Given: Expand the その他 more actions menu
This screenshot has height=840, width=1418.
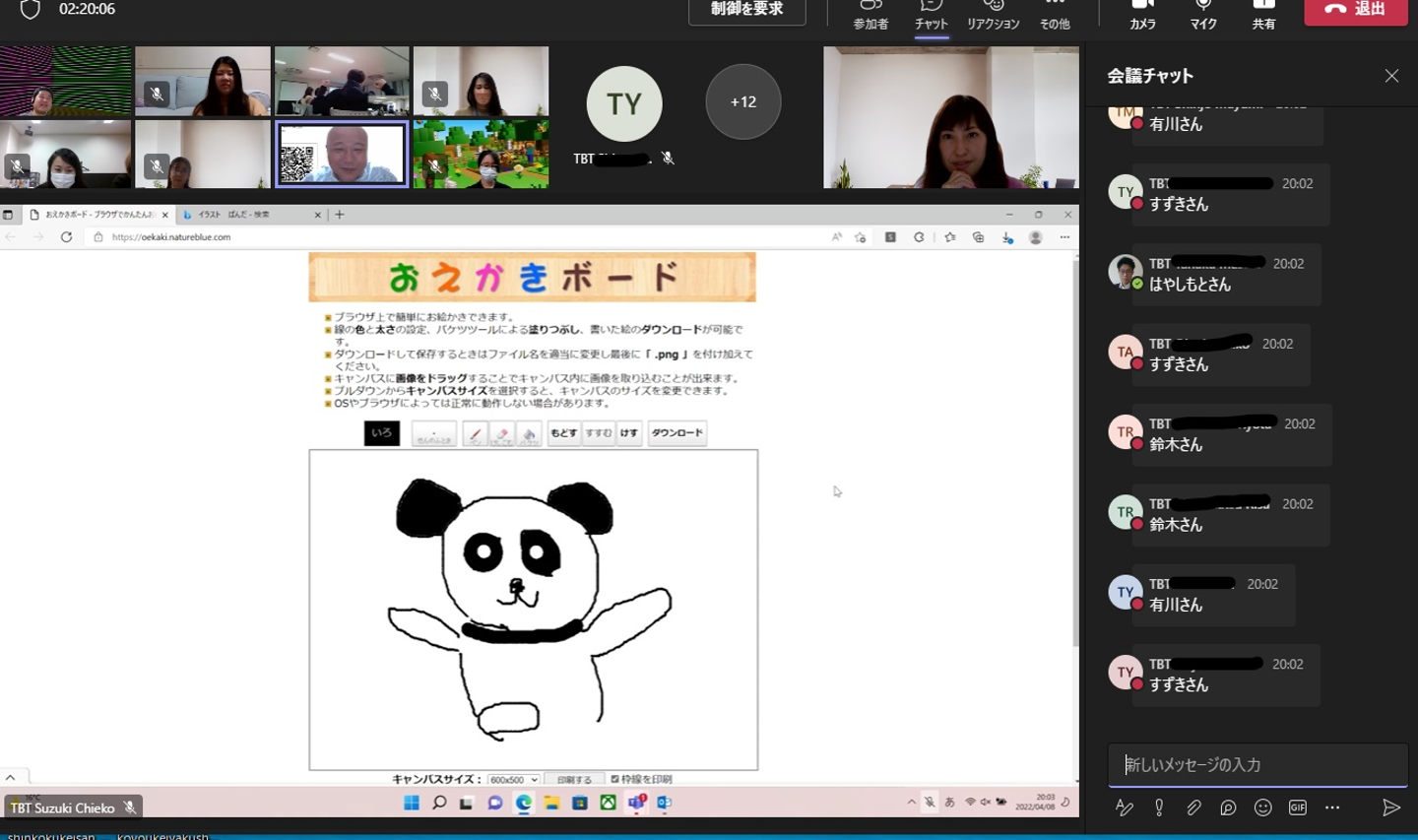Looking at the screenshot, I should 1055,15.
